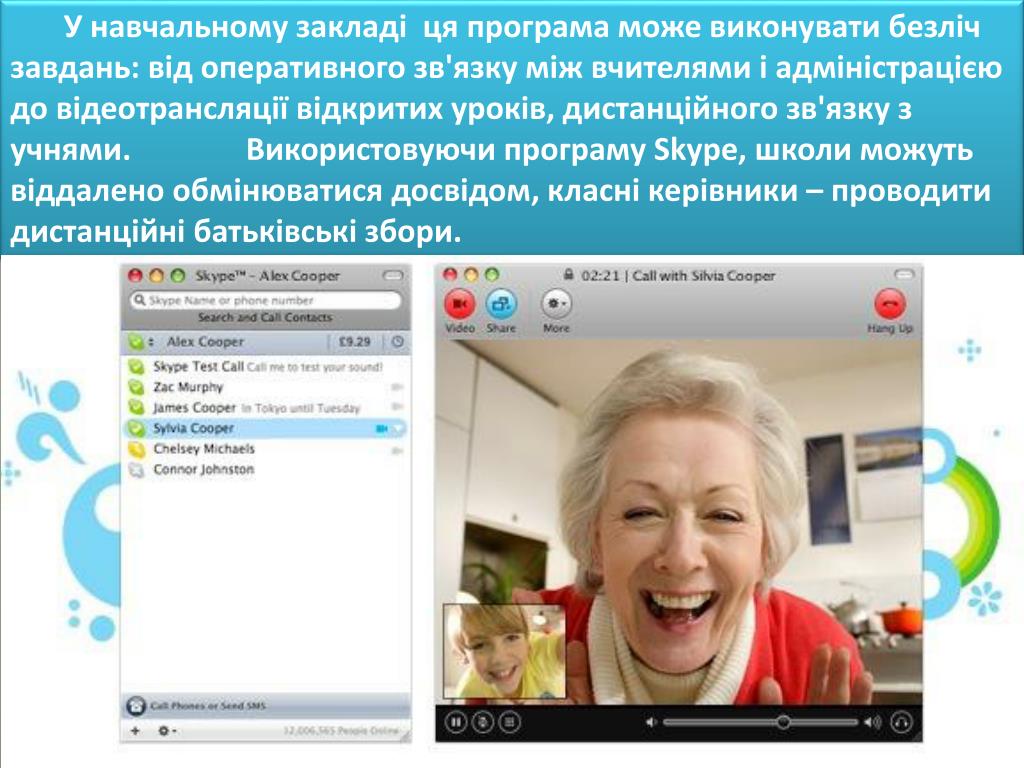The height and width of the screenshot is (768, 1024).
Task: Click Alex Cooper green status icon
Action: (136, 342)
